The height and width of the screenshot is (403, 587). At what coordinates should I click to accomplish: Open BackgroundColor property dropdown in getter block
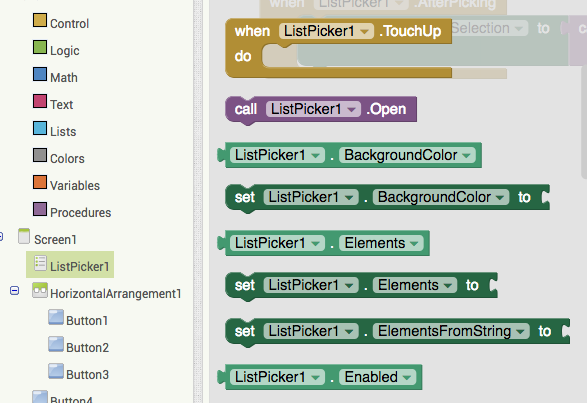407,155
